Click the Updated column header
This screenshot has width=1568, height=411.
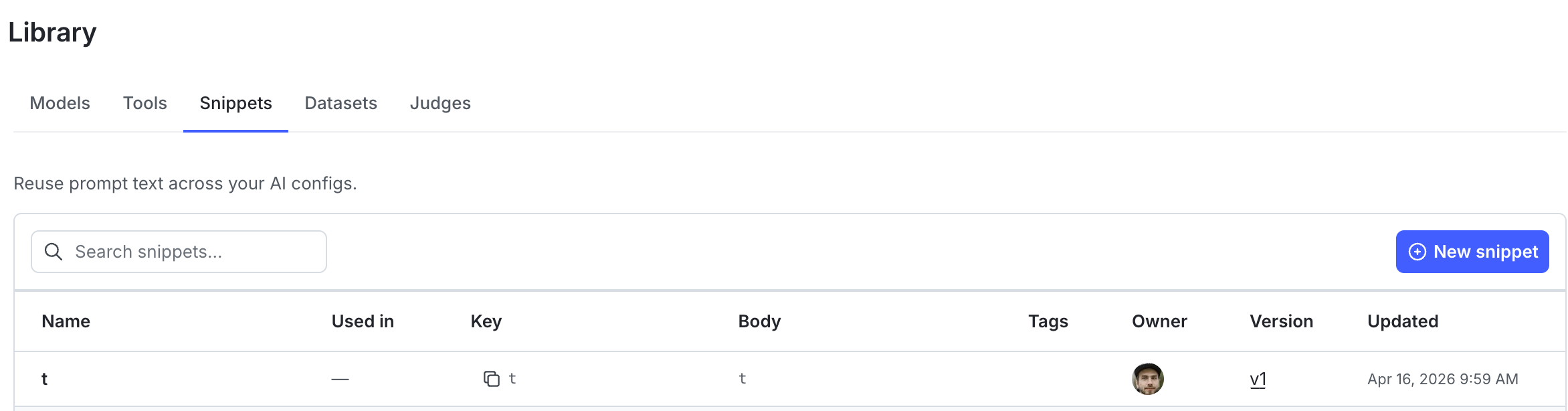1403,321
